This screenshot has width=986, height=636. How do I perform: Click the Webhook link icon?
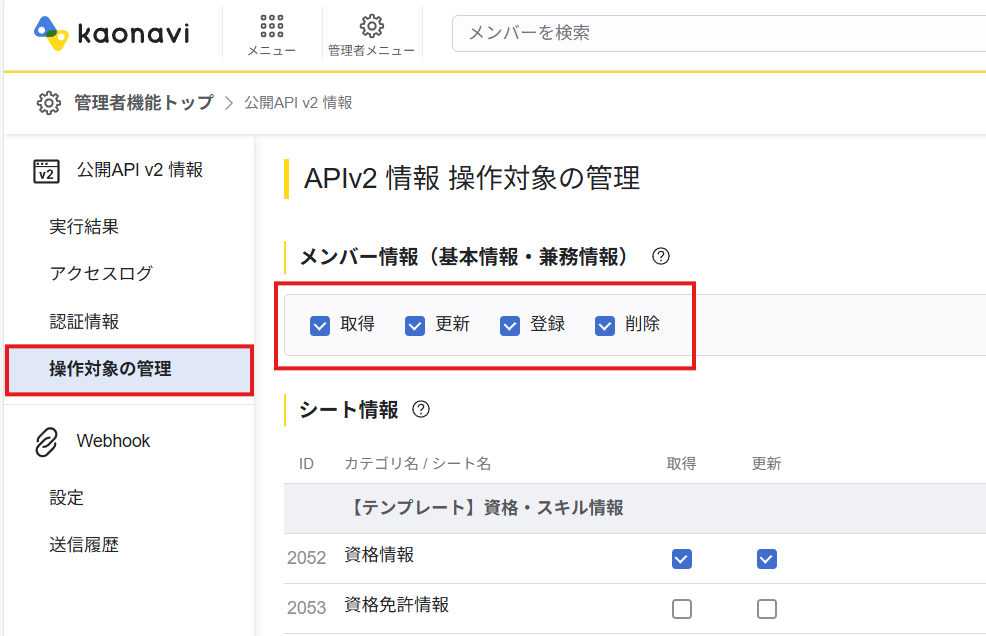click(46, 442)
